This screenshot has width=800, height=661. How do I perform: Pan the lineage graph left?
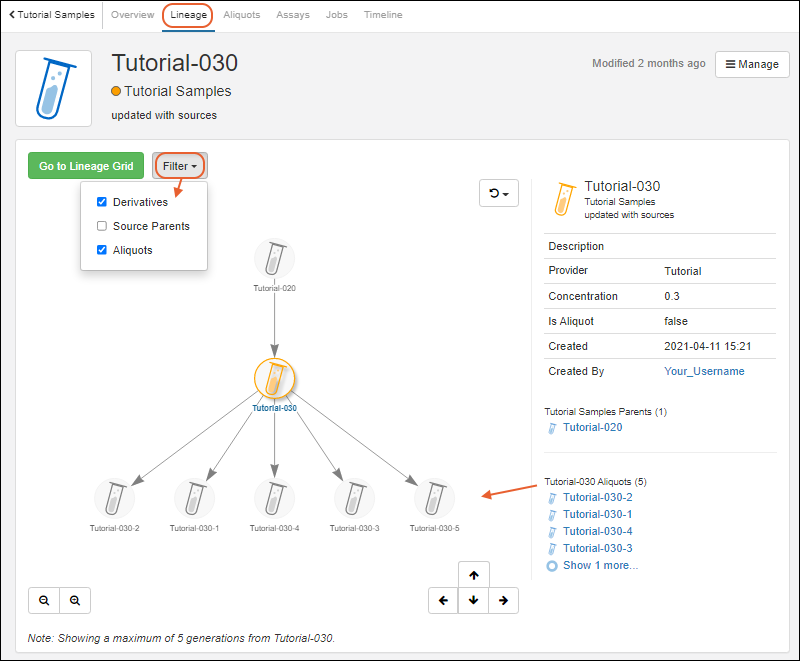pos(443,600)
